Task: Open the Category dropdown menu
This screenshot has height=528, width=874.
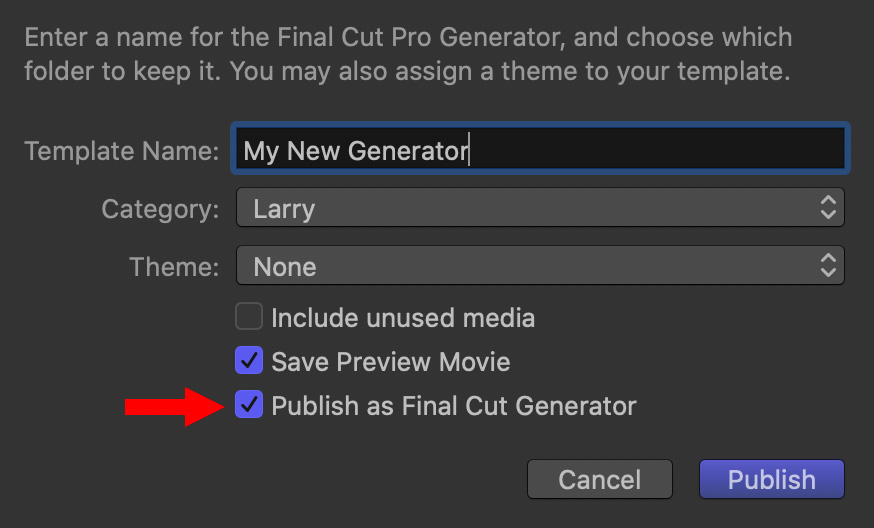Action: pos(540,209)
